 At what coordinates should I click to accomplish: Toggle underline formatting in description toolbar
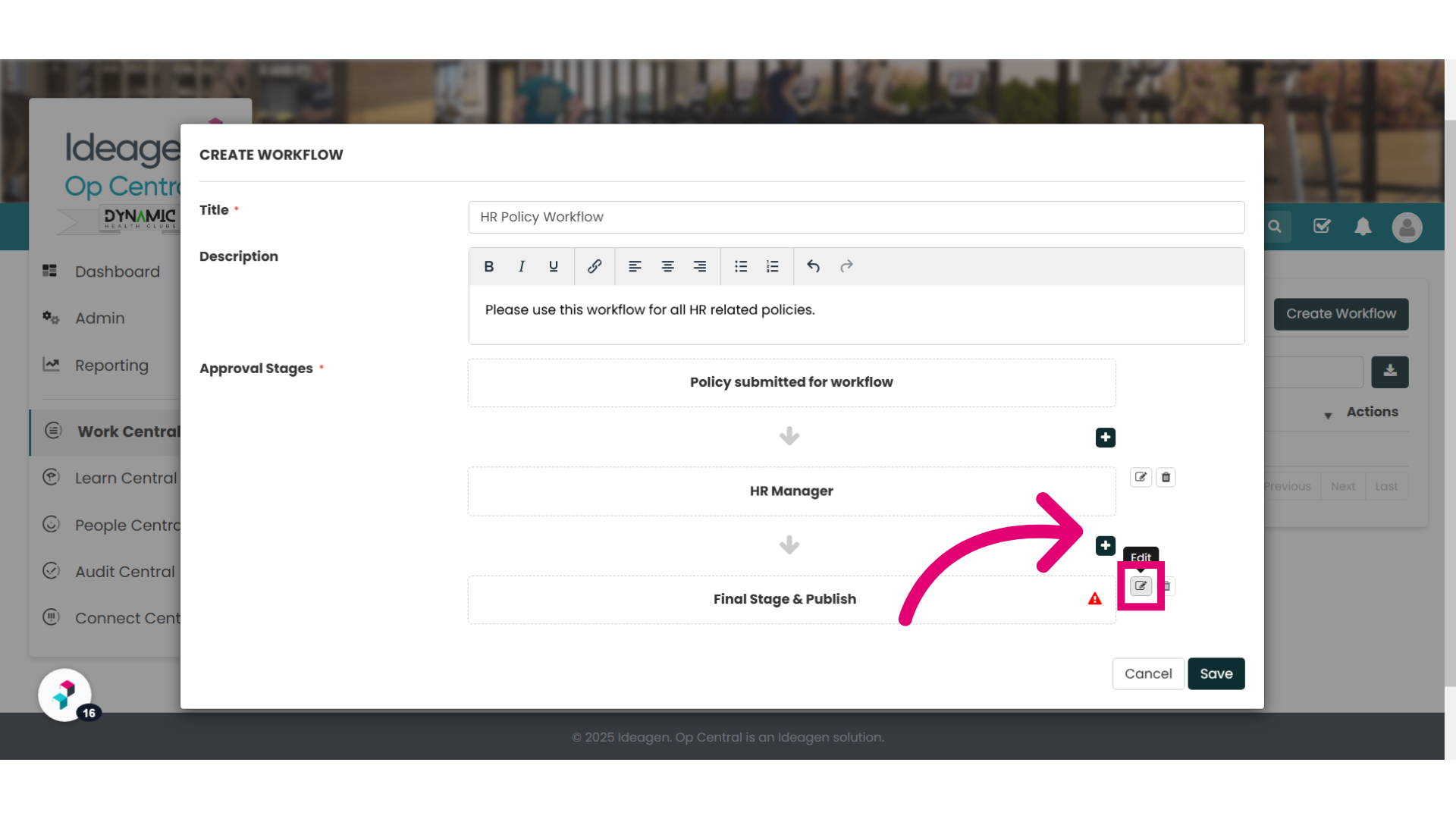coord(554,266)
